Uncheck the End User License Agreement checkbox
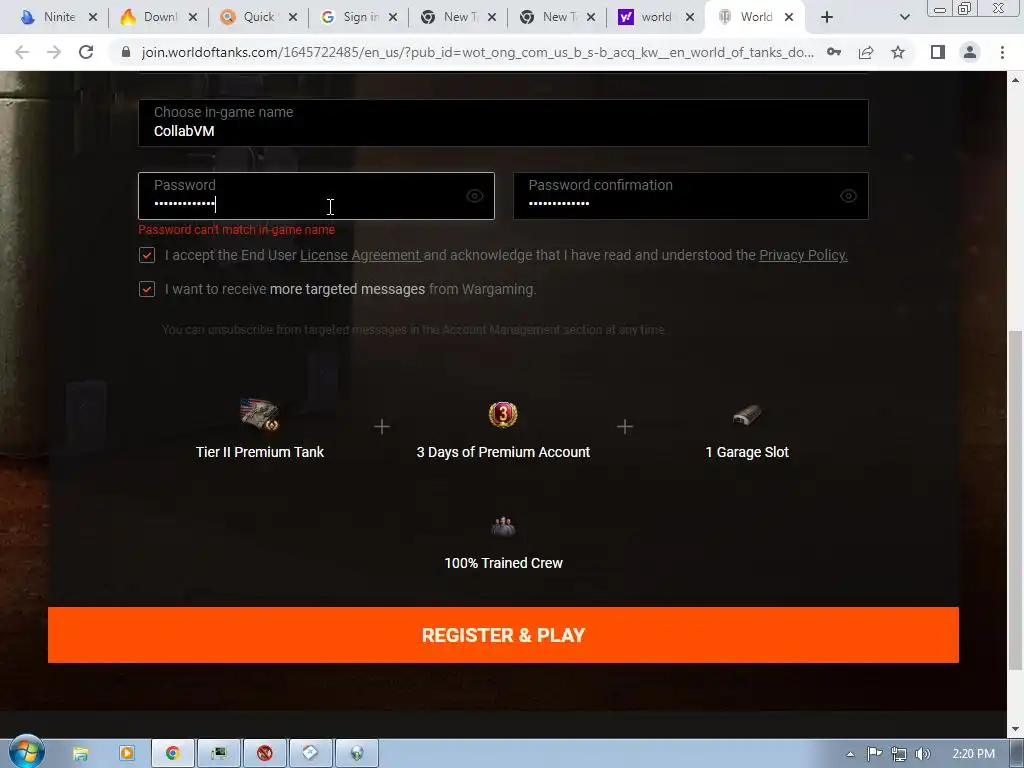Image resolution: width=1024 pixels, height=768 pixels. (x=147, y=255)
